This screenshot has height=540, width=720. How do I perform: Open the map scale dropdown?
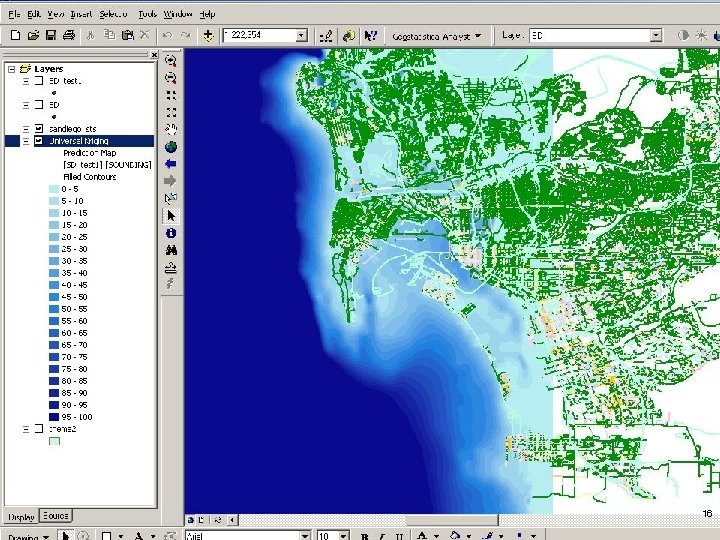click(301, 35)
